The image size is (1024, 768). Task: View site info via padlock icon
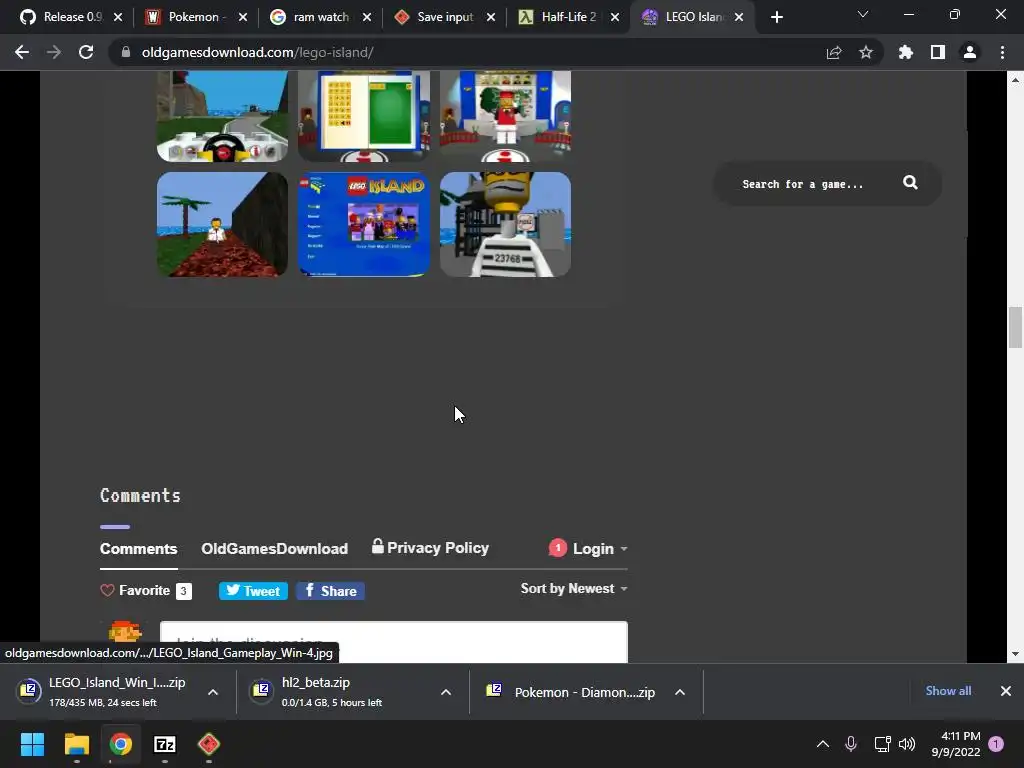(126, 52)
